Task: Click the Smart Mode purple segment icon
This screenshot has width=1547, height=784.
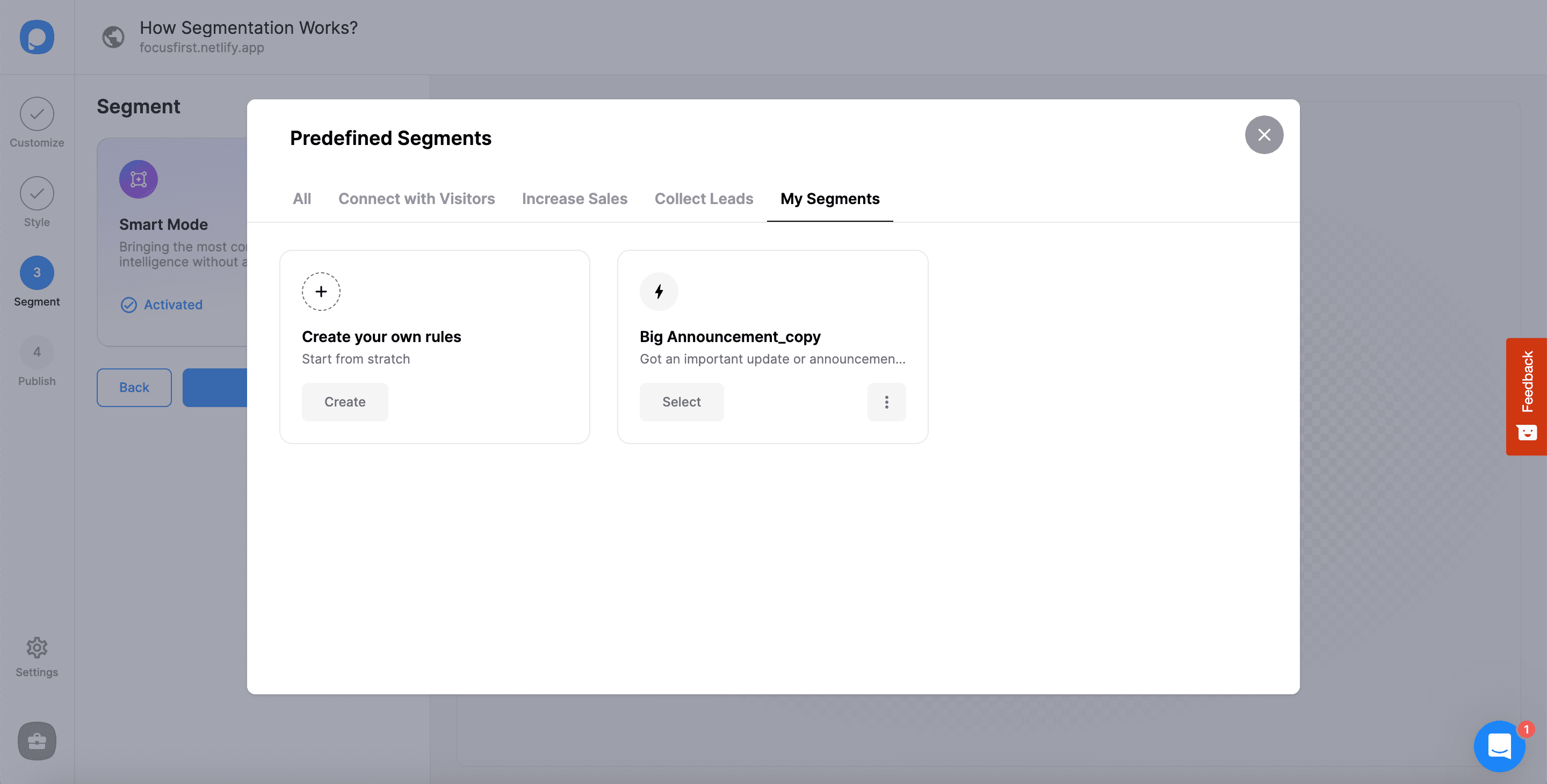Action: click(x=138, y=178)
